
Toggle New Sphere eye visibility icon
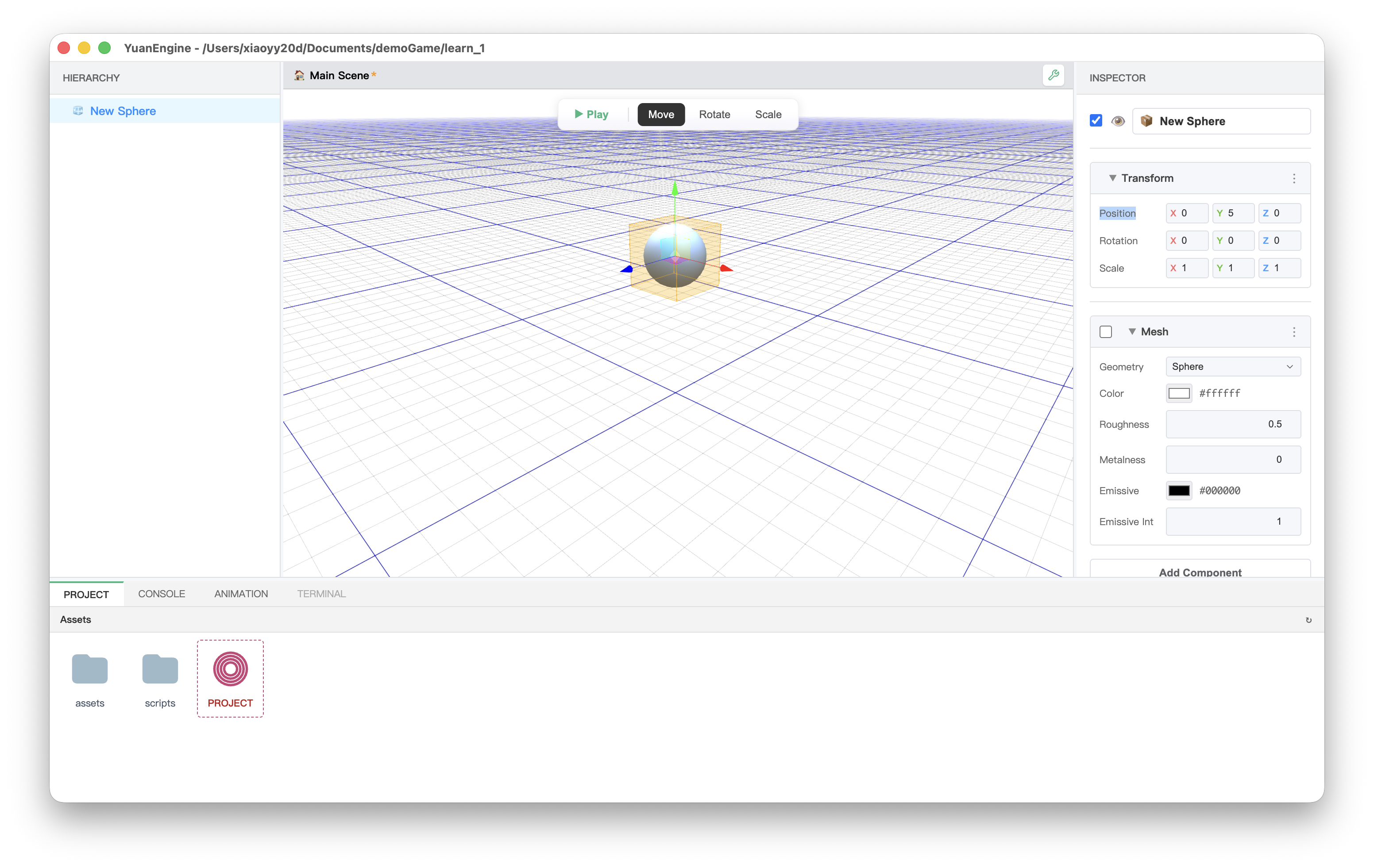[x=1118, y=121]
